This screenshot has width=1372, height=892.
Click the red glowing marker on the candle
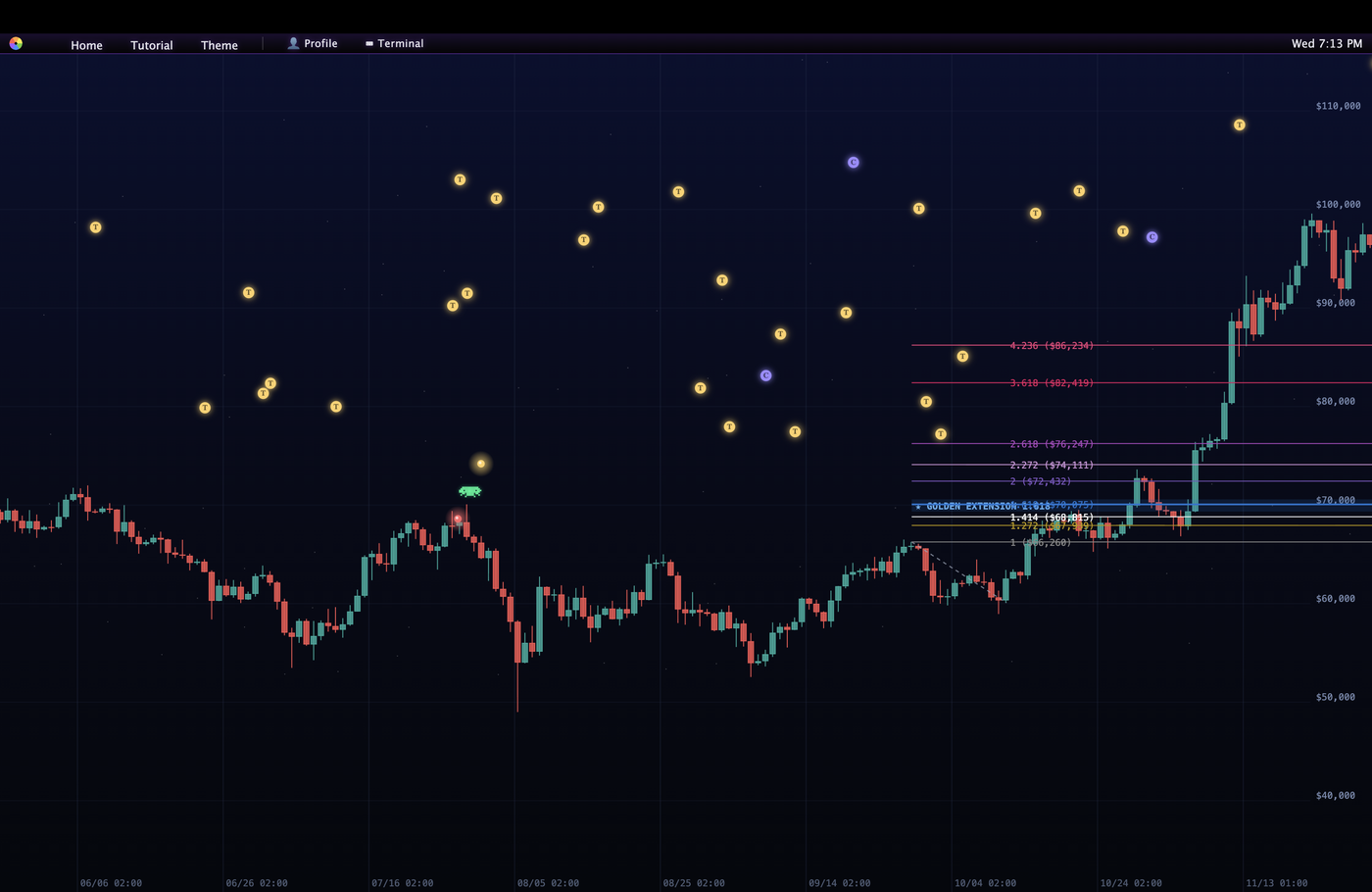click(x=457, y=519)
